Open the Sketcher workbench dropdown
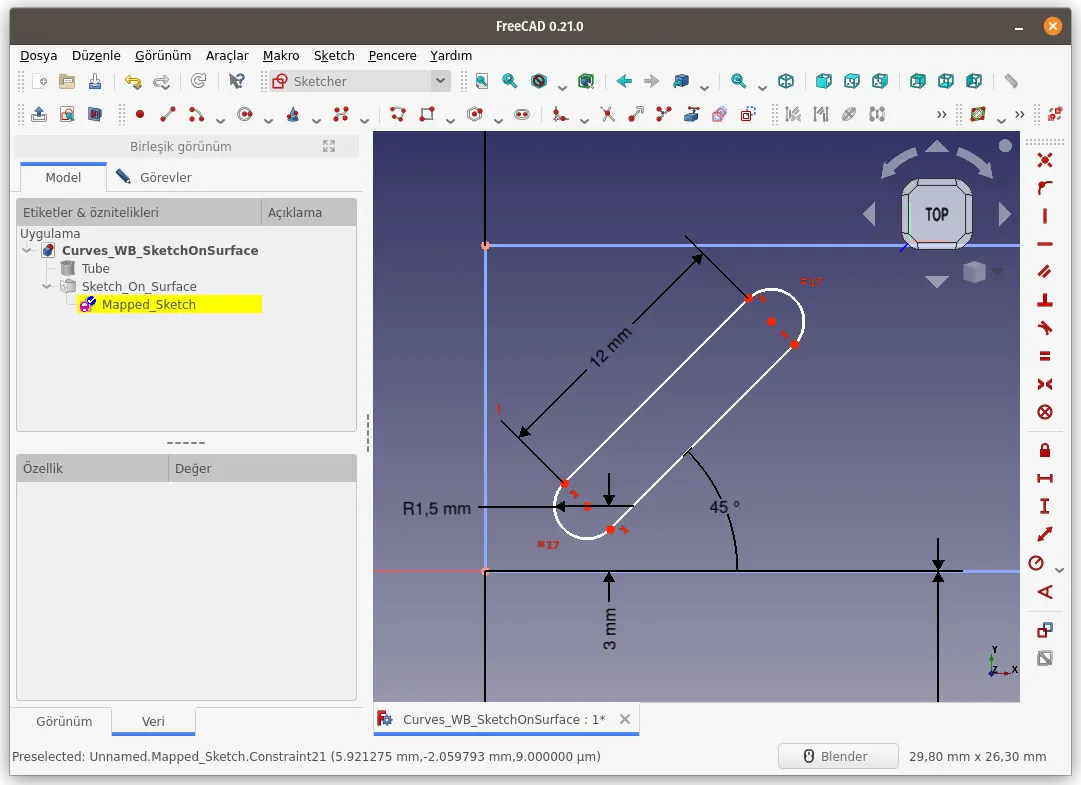Viewport: 1081px width, 785px height. pos(440,82)
